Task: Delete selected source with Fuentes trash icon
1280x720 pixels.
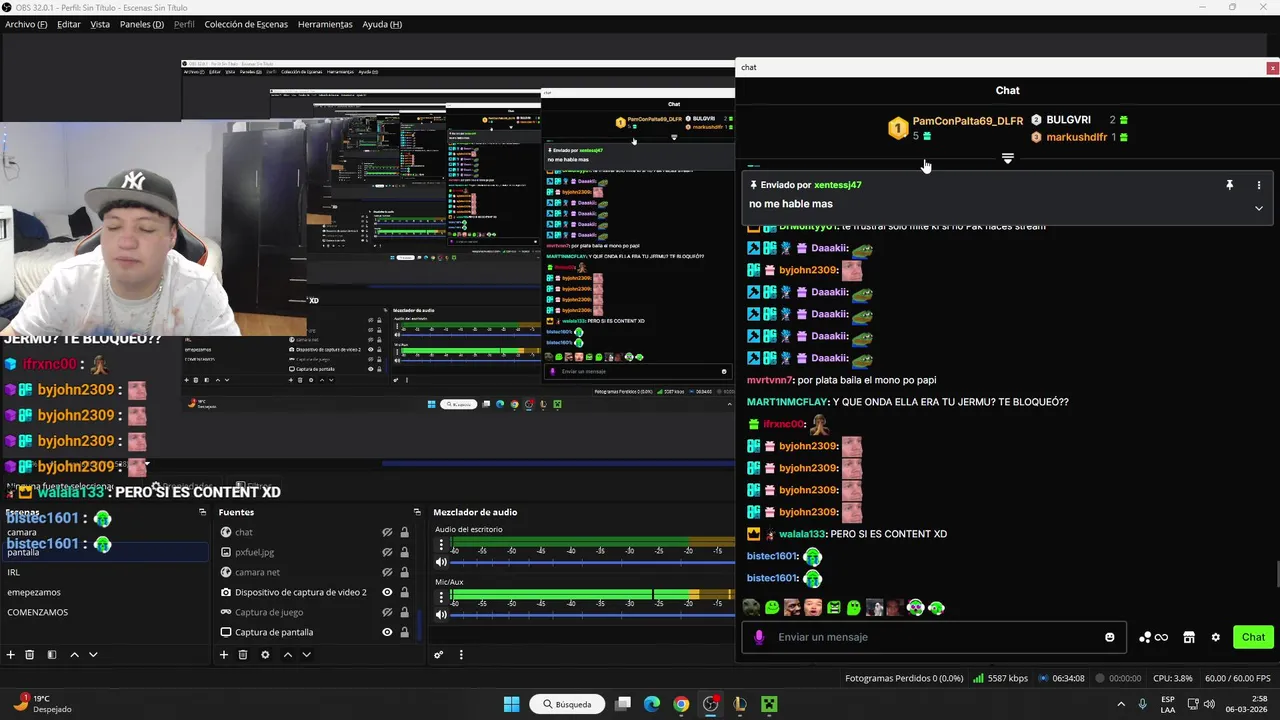Action: (243, 655)
